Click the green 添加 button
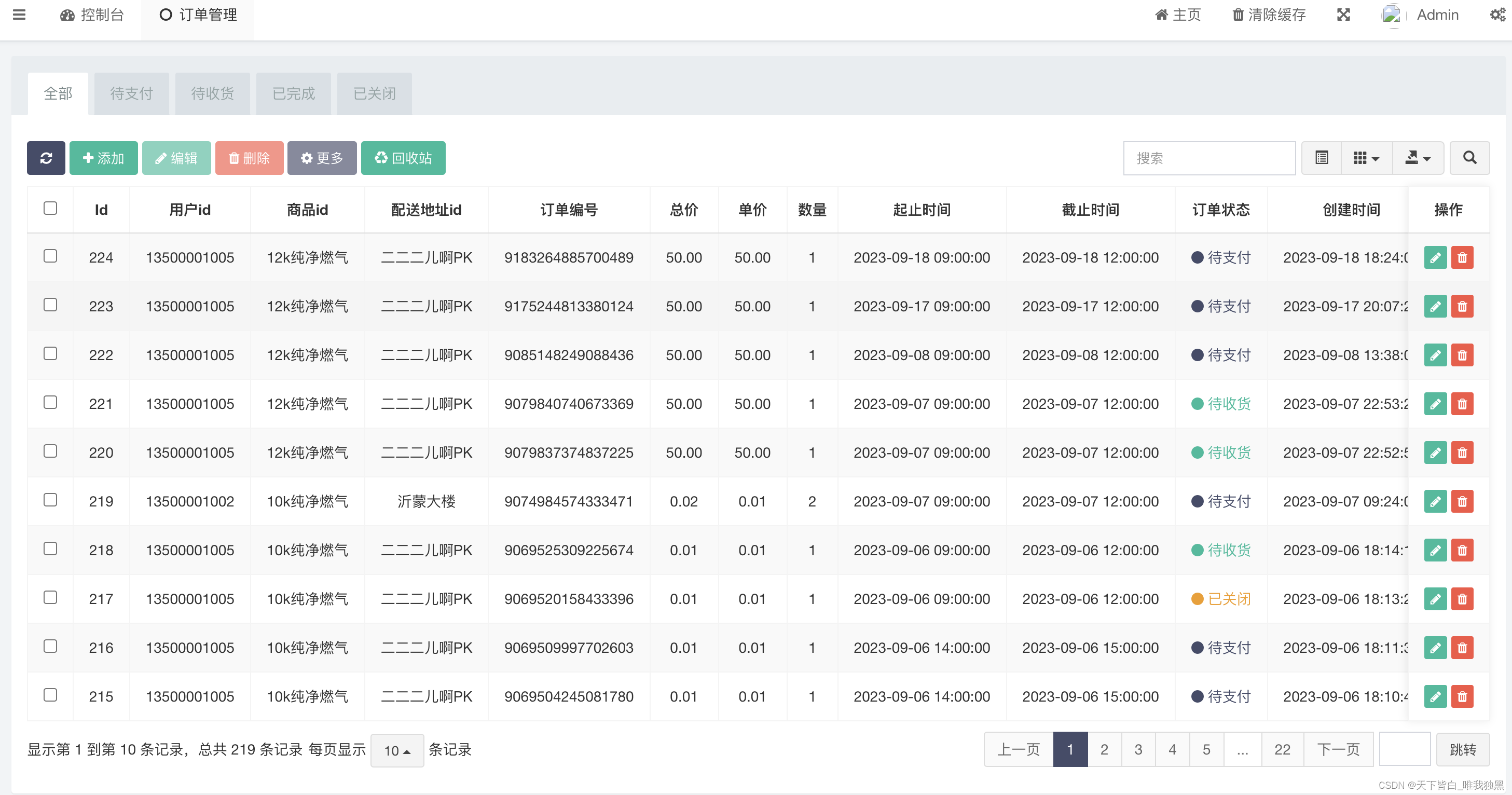 tap(103, 158)
